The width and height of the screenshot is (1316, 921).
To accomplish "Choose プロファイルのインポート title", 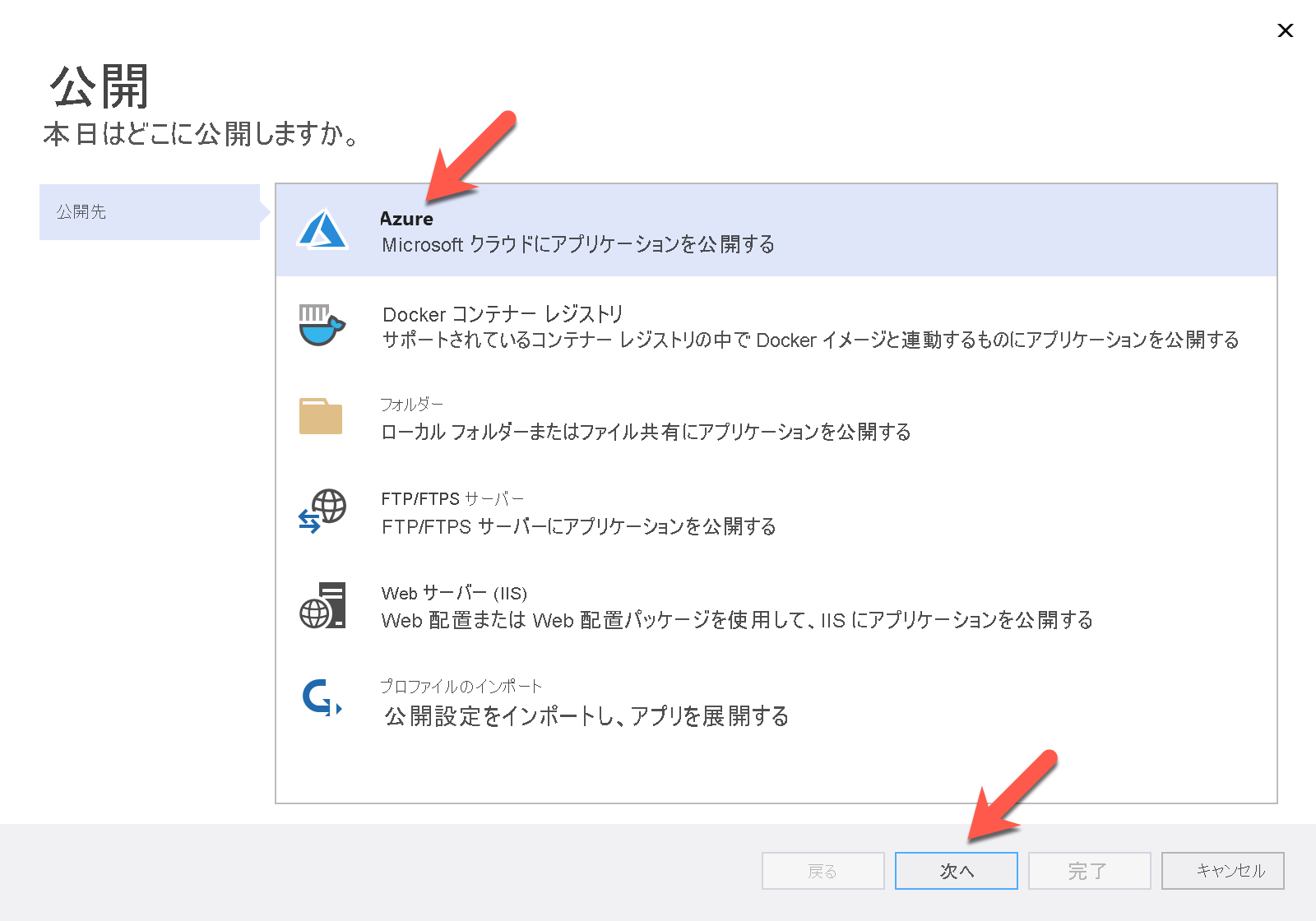I will [461, 686].
